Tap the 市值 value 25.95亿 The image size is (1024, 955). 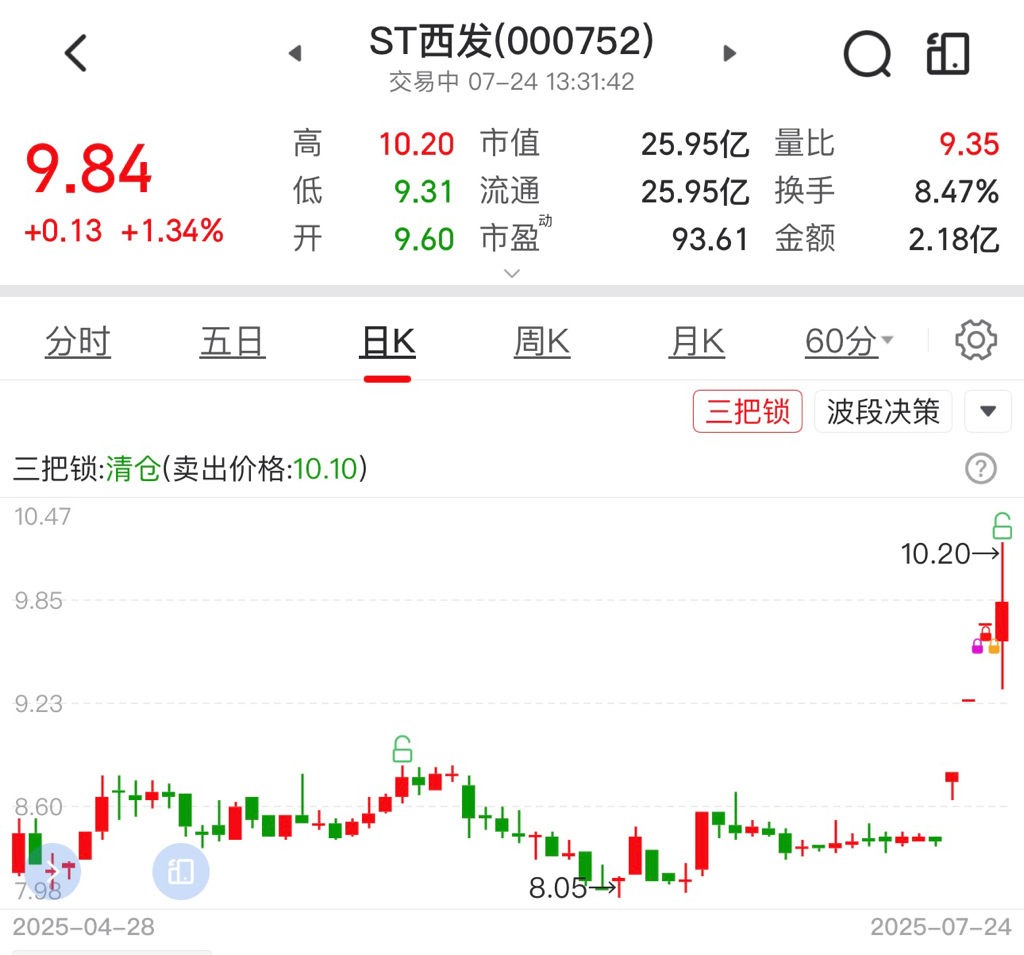click(695, 144)
